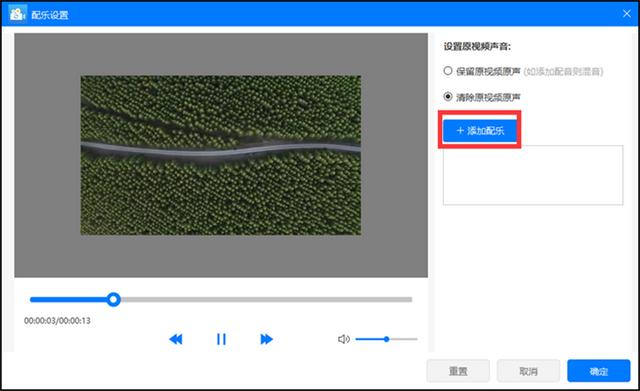The image size is (640, 391).
Task: Select 清除原视频原声 radio option
Action: tap(448, 97)
